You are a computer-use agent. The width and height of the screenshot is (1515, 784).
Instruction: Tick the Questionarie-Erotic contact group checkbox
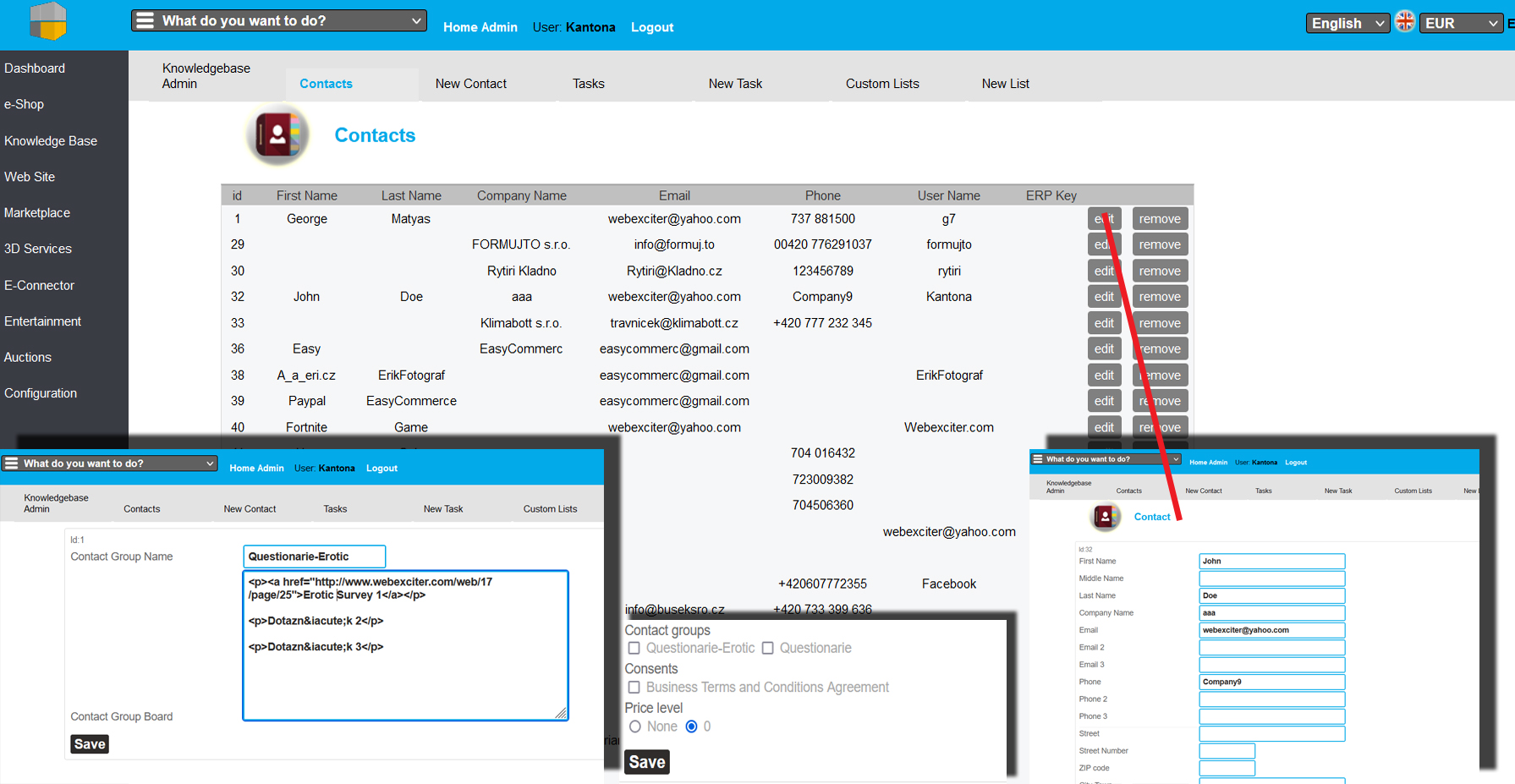634,648
